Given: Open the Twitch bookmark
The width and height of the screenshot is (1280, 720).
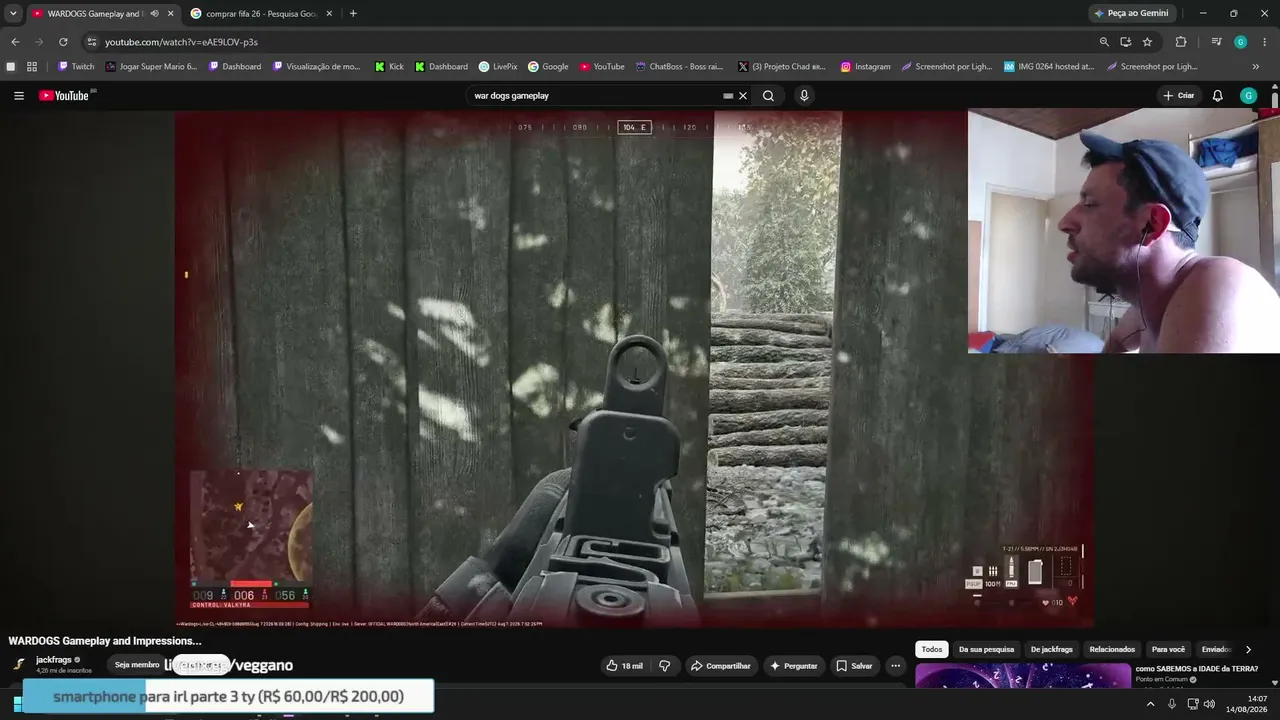Looking at the screenshot, I should pyautogui.click(x=76, y=67).
